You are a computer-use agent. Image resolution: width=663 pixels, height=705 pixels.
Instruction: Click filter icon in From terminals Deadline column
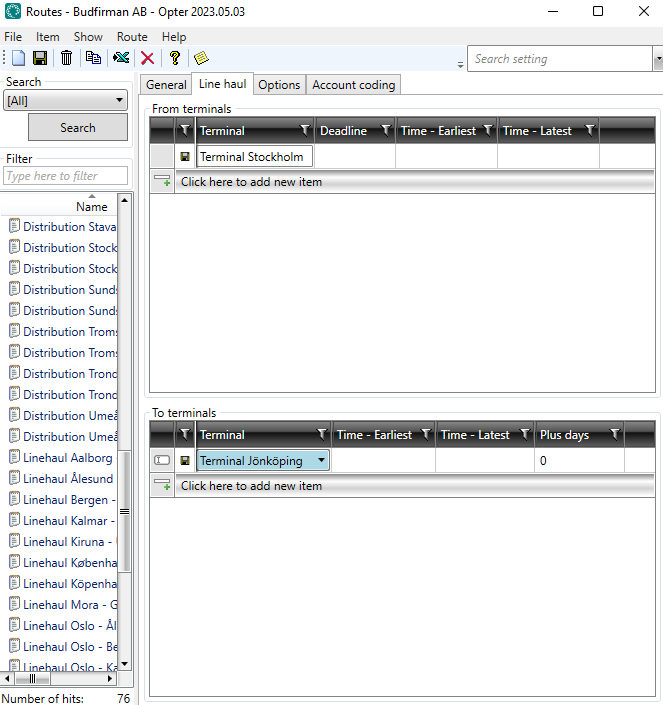(x=385, y=131)
